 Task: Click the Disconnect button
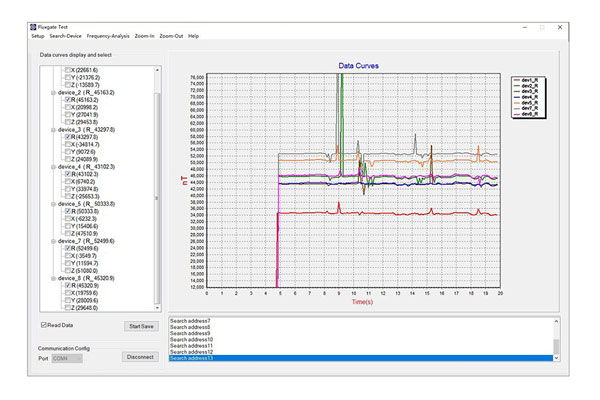140,357
